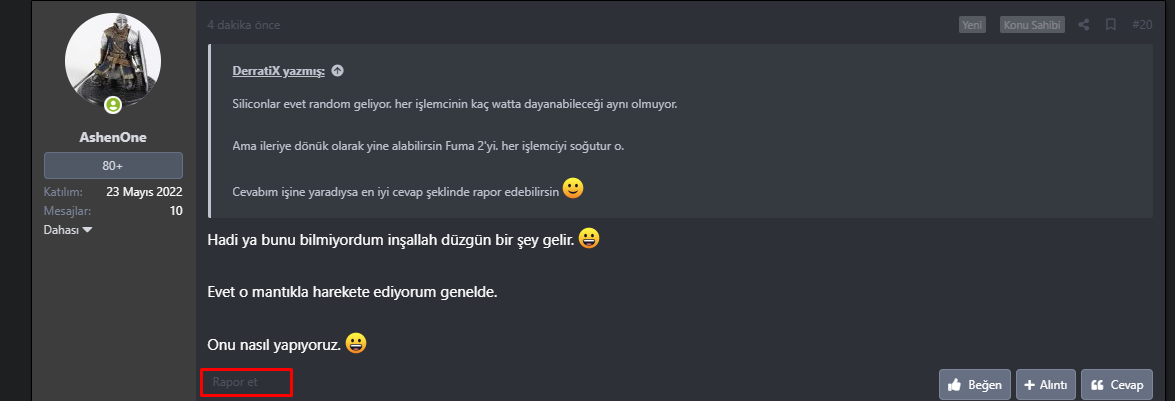Viewport: 1175px width, 401px height.
Task: Like the post with the Beğen button
Action: (973, 384)
